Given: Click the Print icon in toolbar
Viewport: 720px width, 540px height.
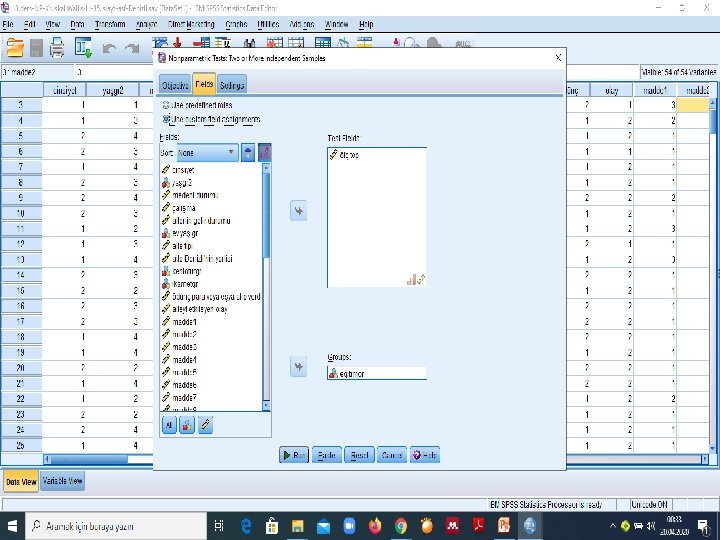Looking at the screenshot, I should point(57,48).
